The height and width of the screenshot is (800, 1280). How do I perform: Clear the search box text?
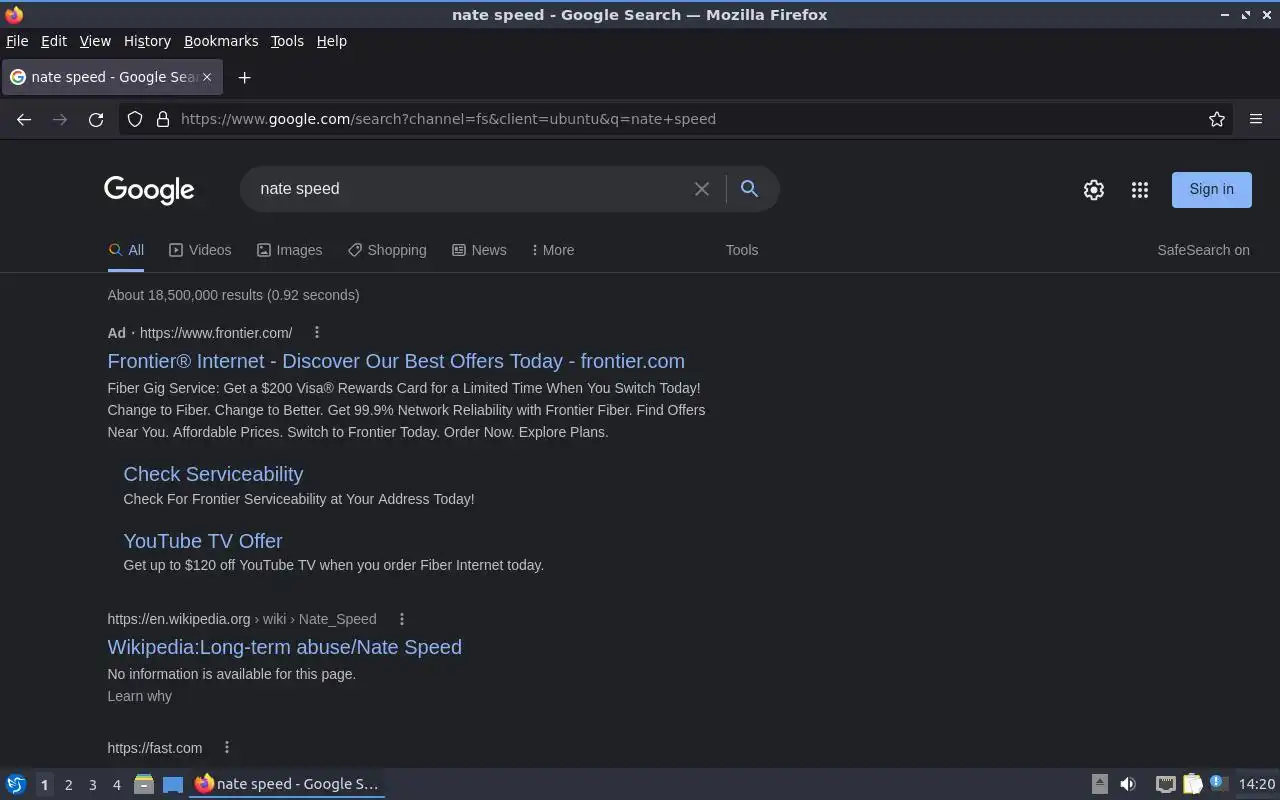click(702, 189)
